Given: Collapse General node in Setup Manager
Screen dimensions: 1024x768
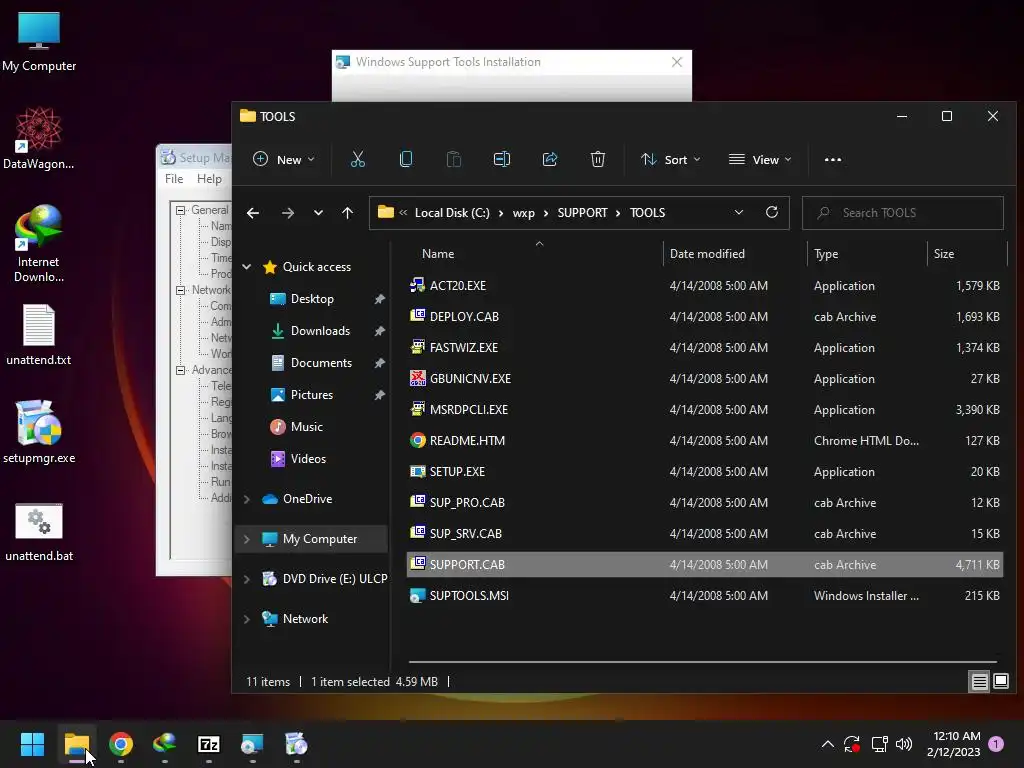Looking at the screenshot, I should tap(180, 210).
